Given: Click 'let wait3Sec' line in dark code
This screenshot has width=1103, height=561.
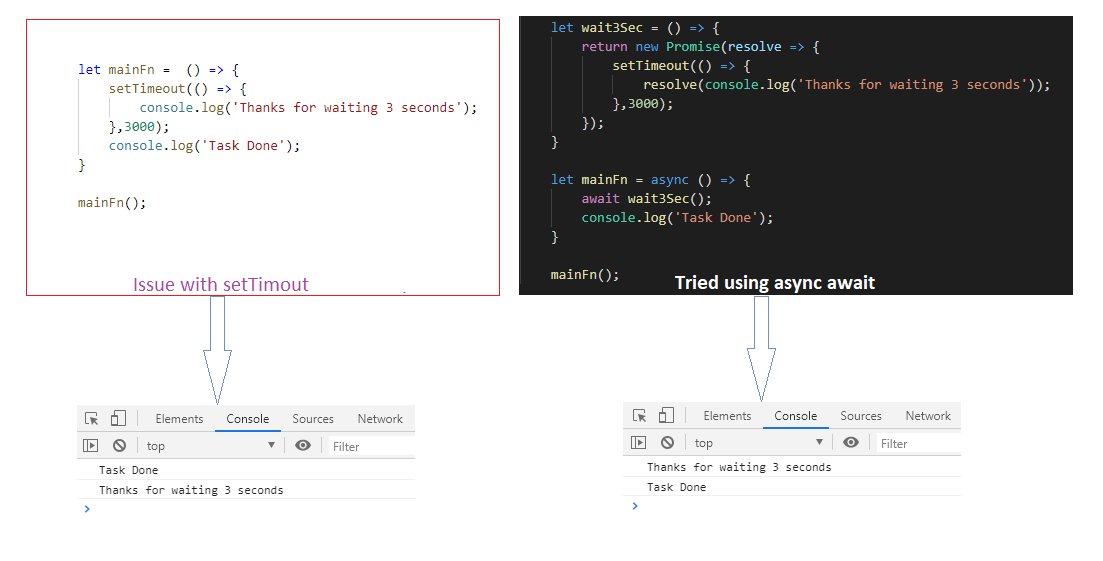Looking at the screenshot, I should (635, 28).
